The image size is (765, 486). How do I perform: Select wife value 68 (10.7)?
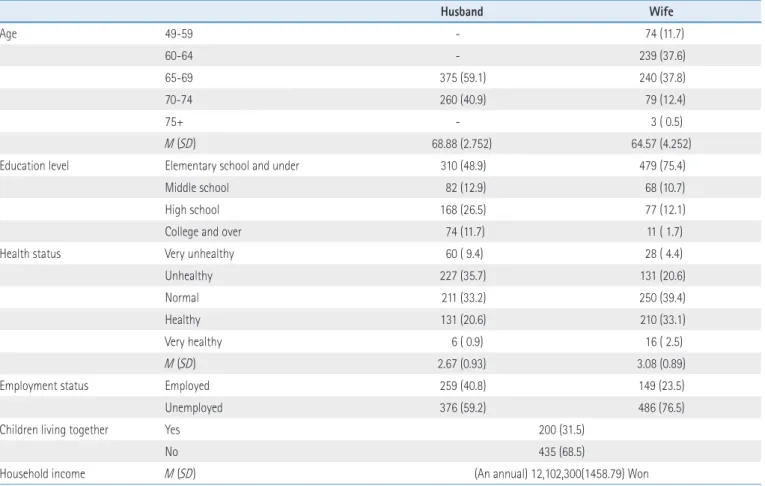click(664, 187)
